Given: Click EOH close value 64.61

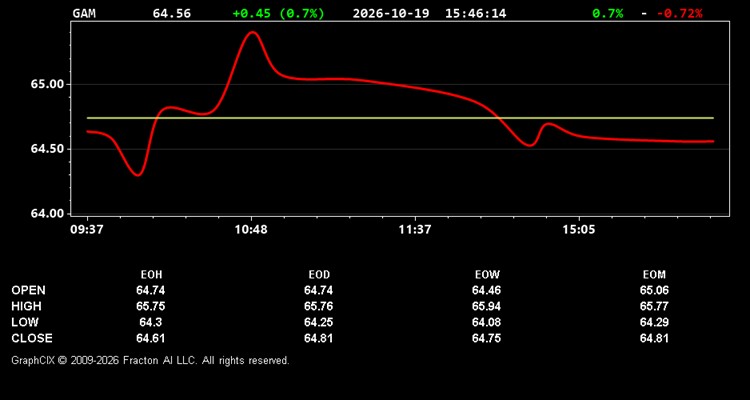Looking at the screenshot, I should [151, 338].
